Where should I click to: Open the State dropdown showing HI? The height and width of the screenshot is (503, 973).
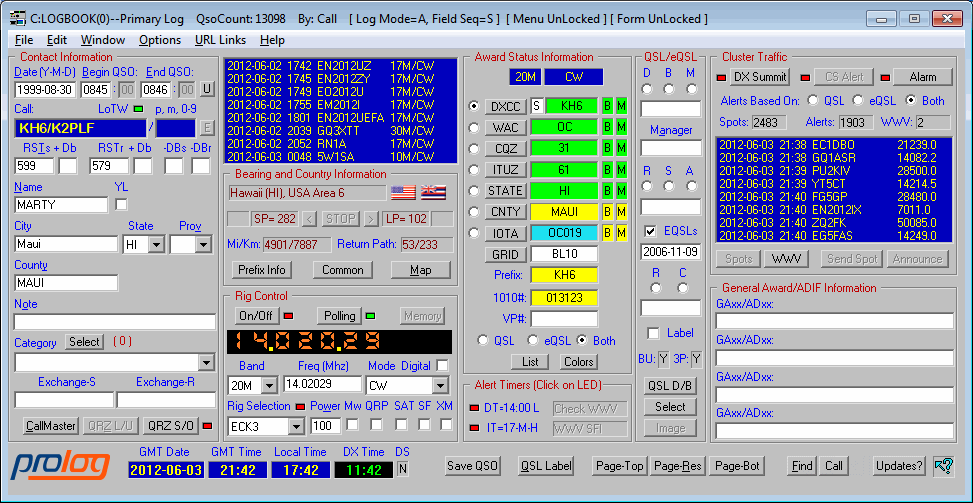(156, 244)
